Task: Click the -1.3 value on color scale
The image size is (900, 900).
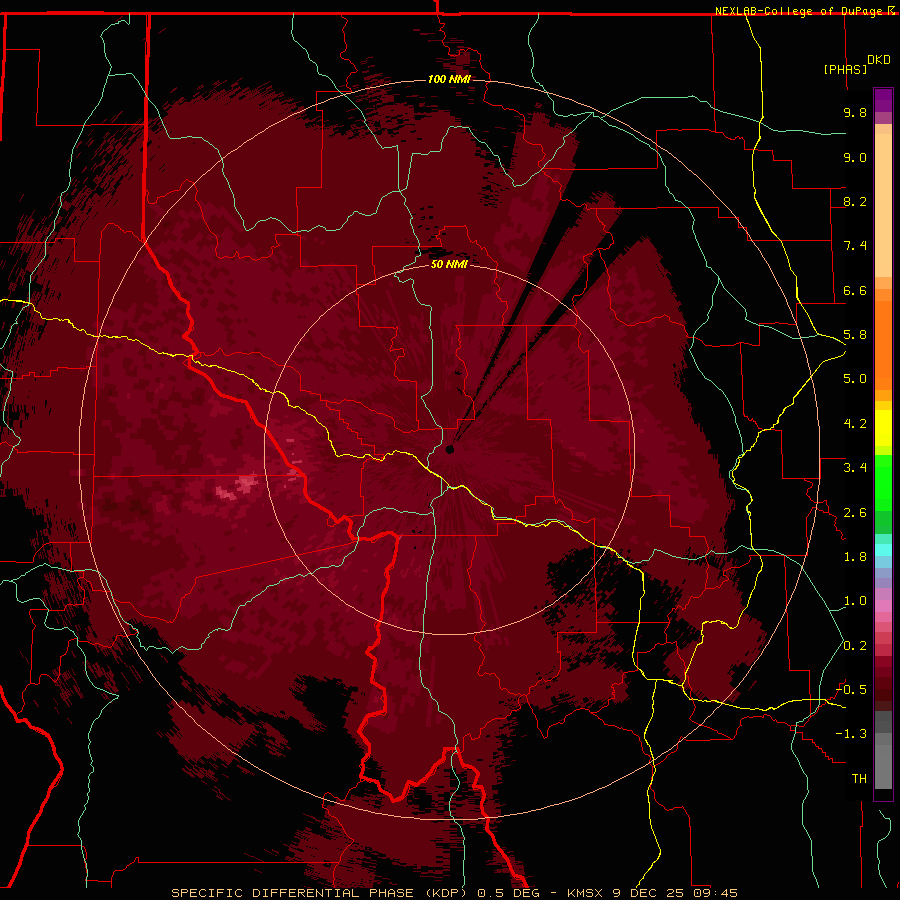Action: [851, 734]
